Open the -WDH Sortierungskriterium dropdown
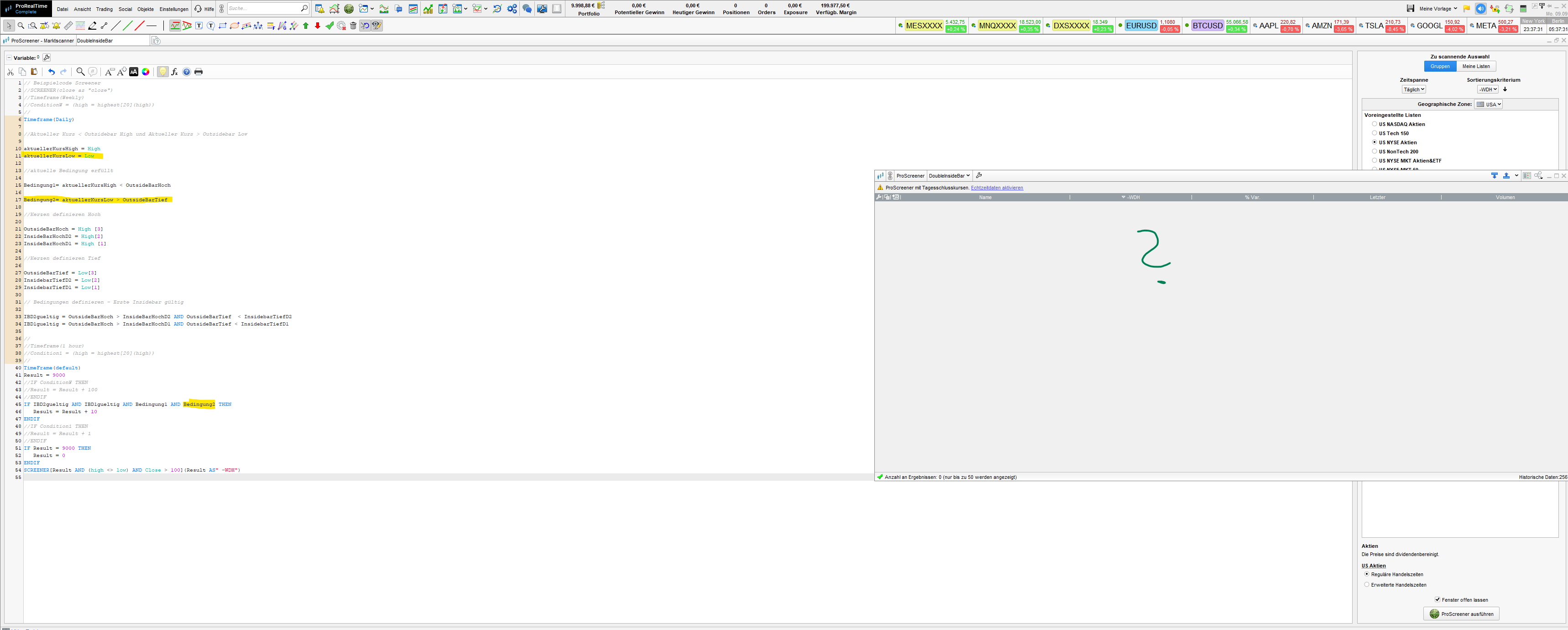 click(x=1487, y=89)
